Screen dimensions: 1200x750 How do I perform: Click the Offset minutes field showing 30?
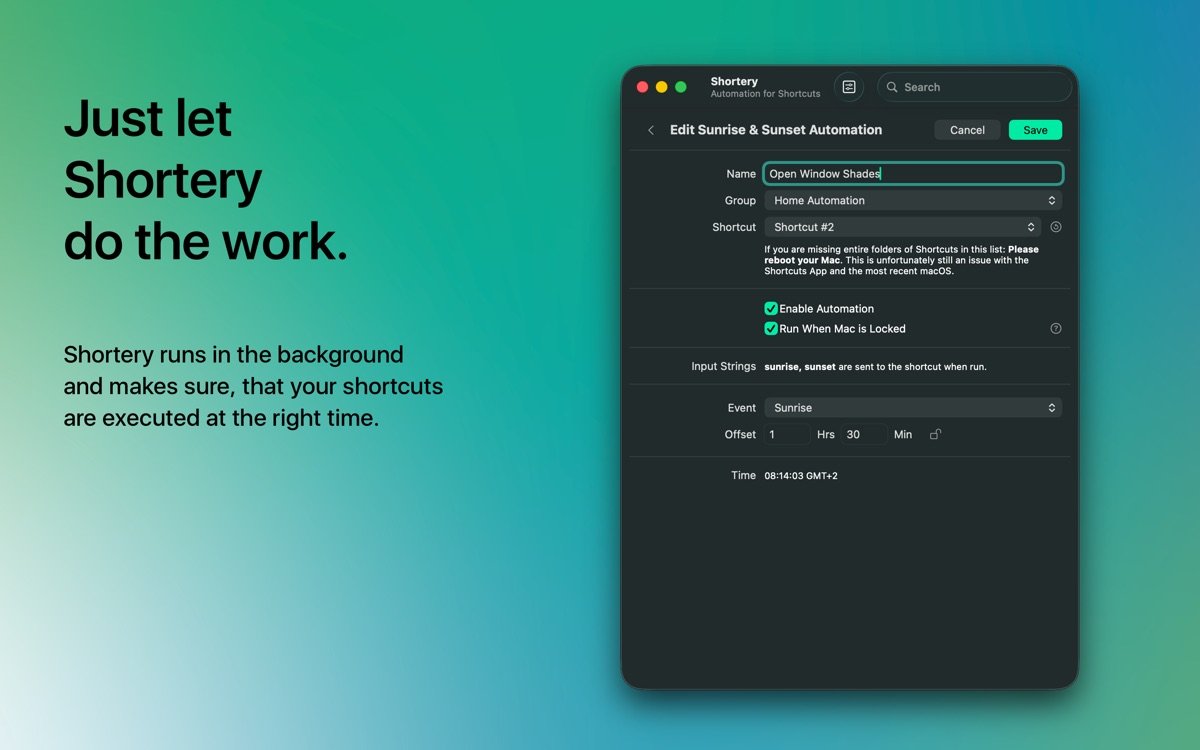(x=864, y=434)
